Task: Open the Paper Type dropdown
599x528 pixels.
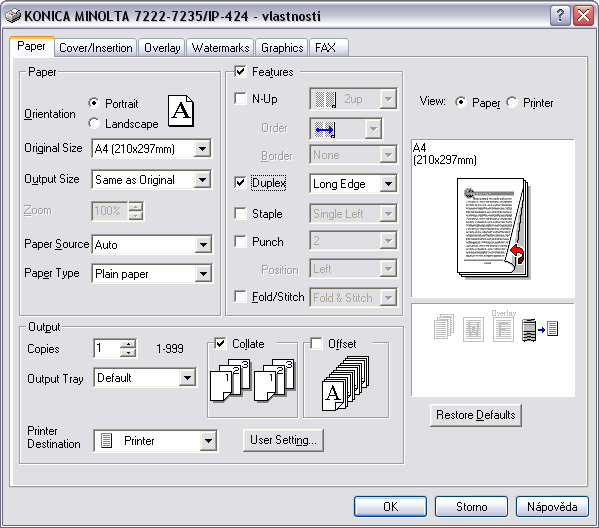Action: (x=203, y=274)
